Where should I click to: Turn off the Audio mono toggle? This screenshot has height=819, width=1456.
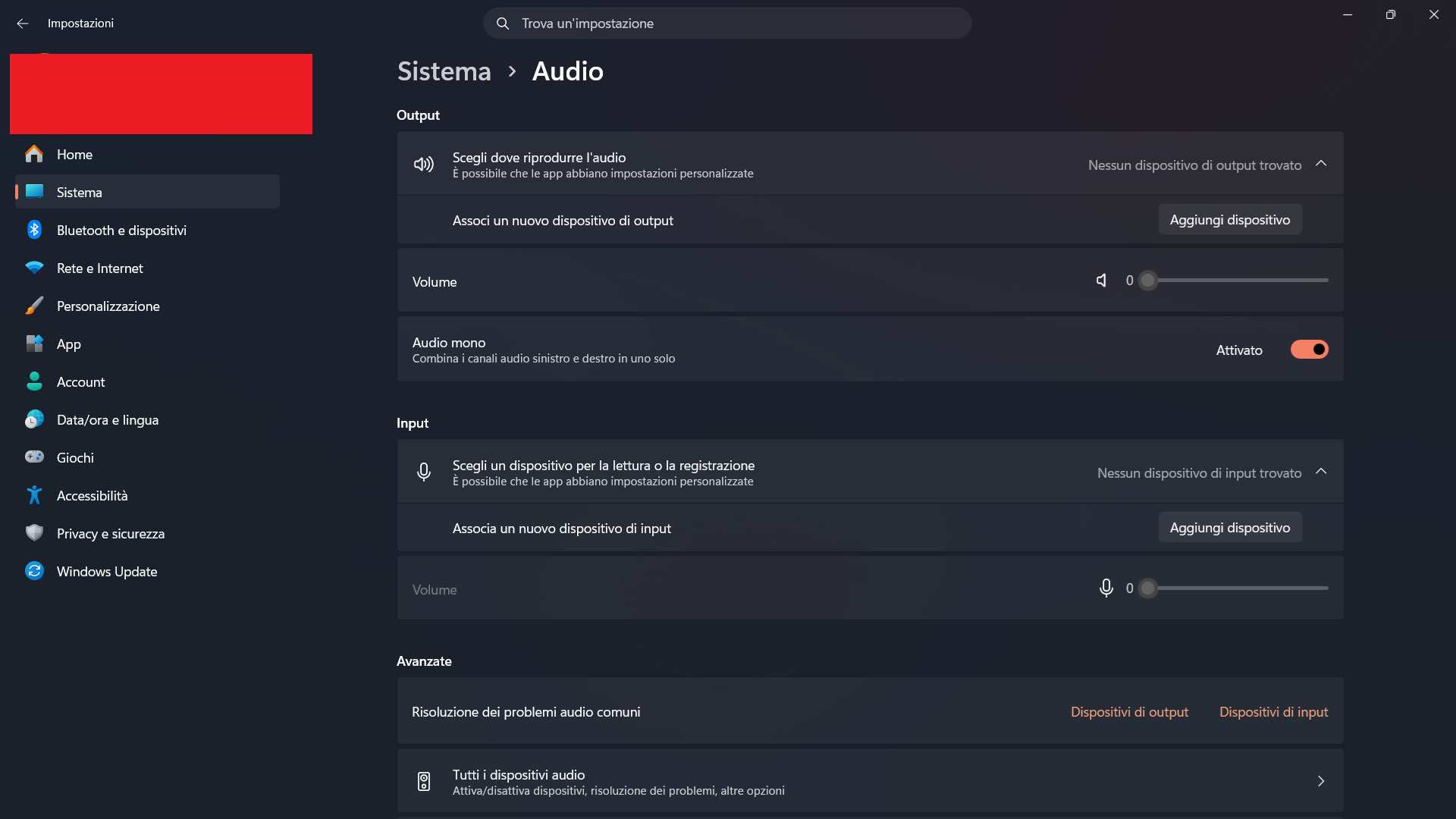(1310, 350)
